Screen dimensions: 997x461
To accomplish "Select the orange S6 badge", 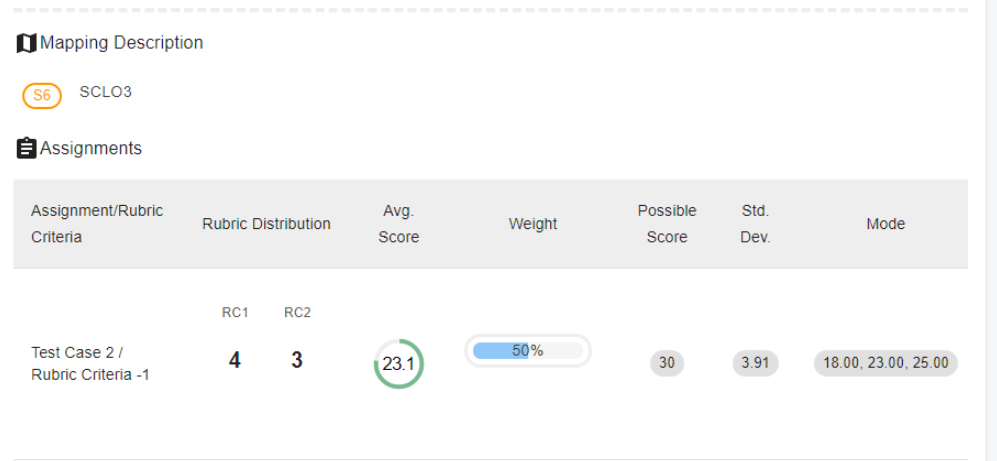I will 42,96.
